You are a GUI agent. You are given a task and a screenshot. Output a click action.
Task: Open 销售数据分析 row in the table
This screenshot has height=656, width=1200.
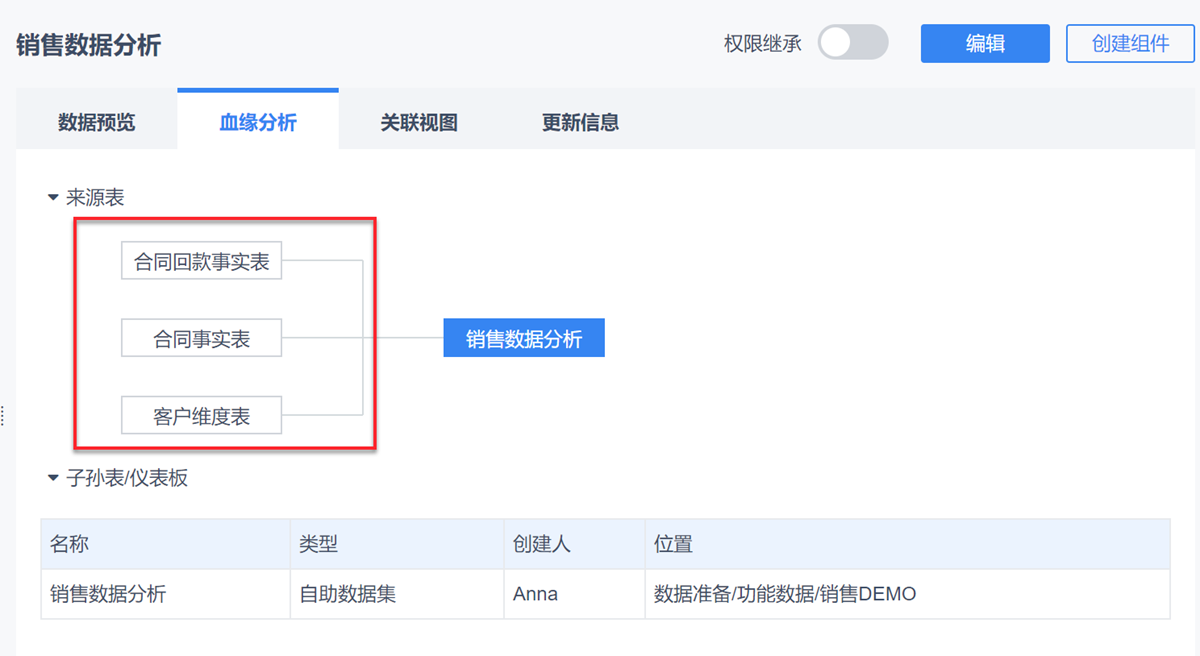click(108, 594)
